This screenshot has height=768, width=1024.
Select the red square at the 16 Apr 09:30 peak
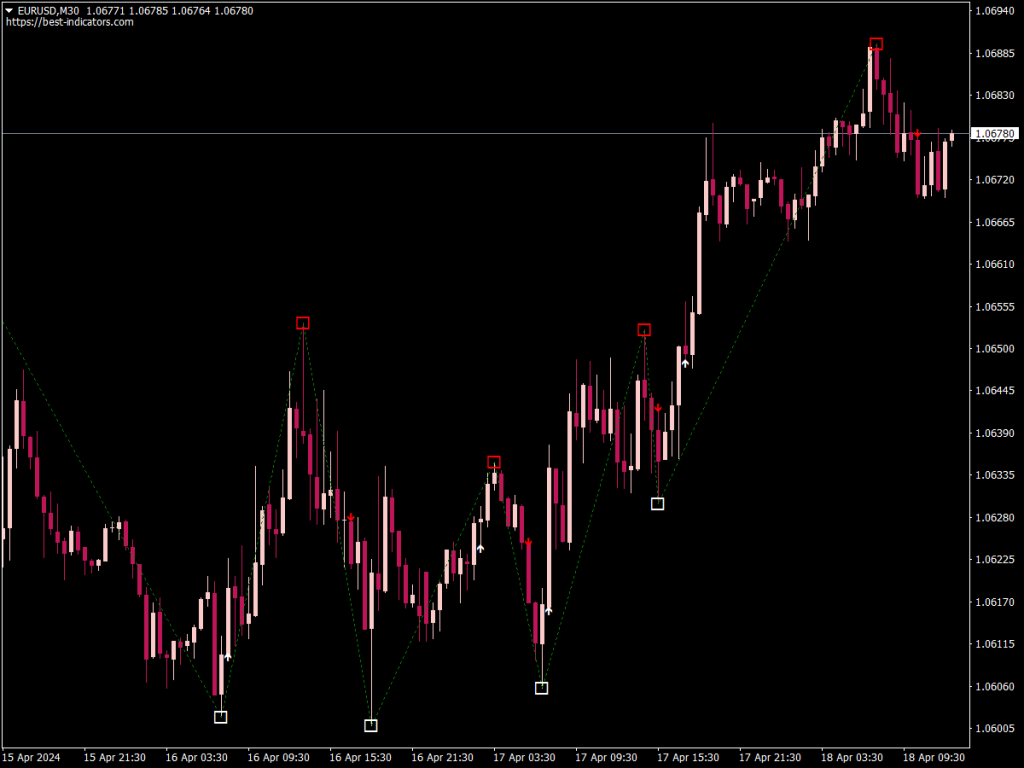click(x=302, y=323)
